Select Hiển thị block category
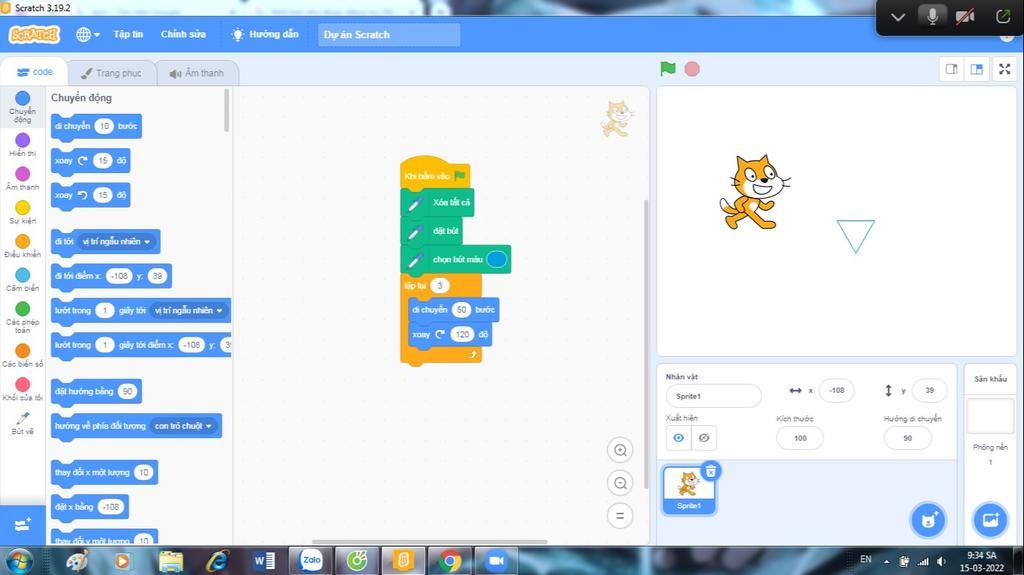The height and width of the screenshot is (575, 1024). (22, 145)
